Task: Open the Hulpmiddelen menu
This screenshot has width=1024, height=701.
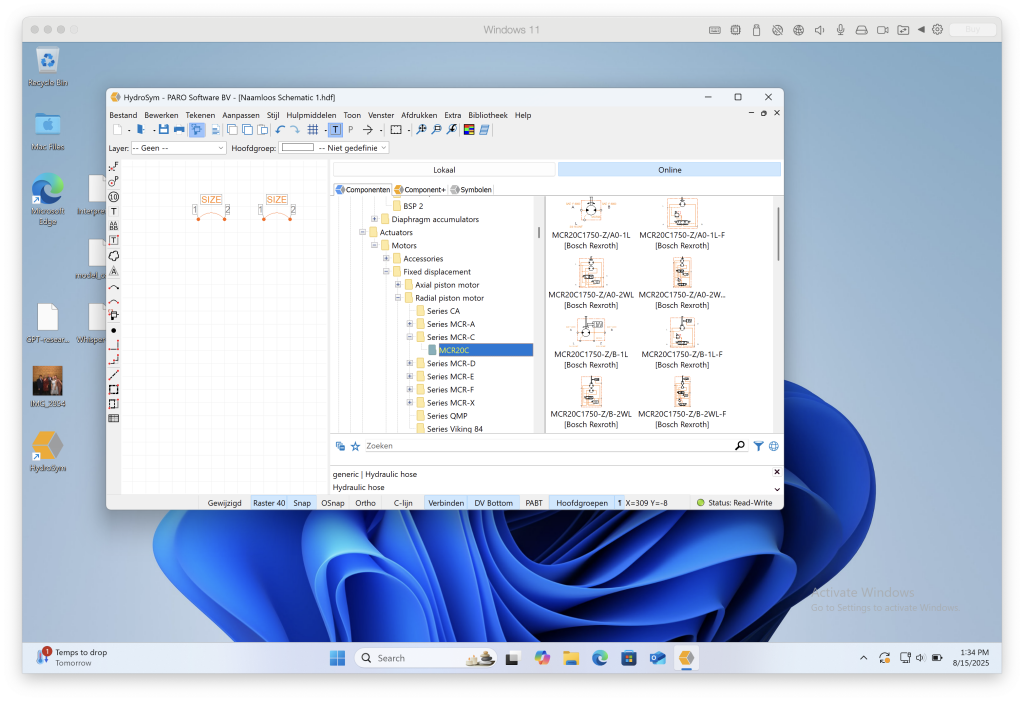Action: click(x=311, y=115)
